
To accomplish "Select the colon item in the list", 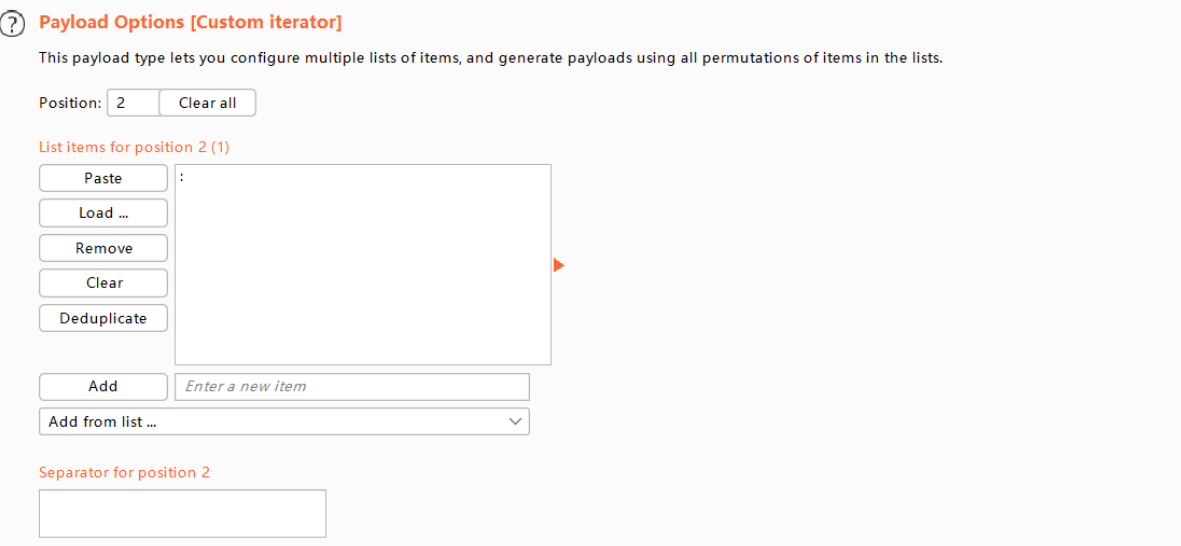I will (182, 178).
